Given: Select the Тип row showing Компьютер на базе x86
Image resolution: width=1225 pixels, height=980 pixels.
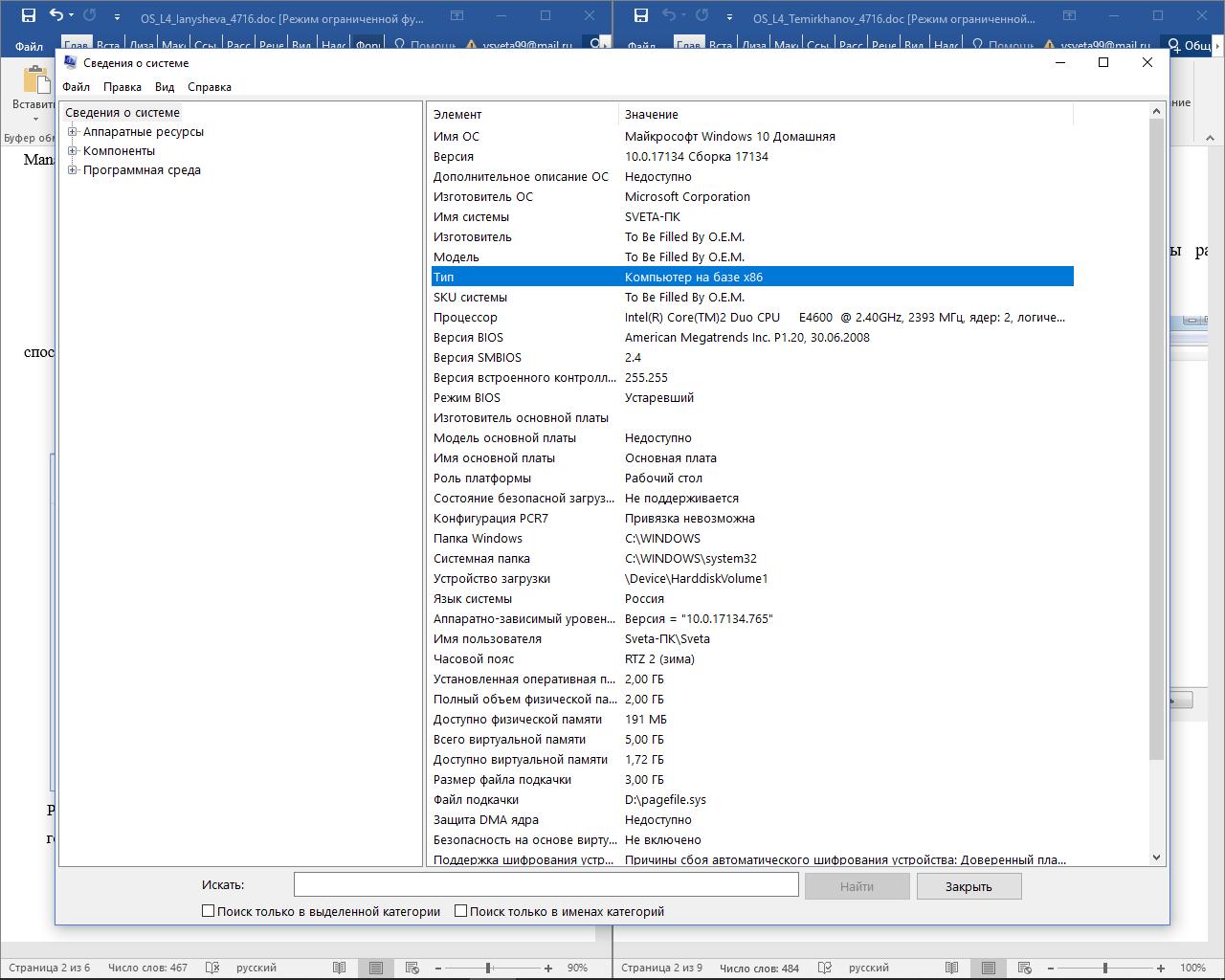Looking at the screenshot, I should pyautogui.click(x=752, y=278).
